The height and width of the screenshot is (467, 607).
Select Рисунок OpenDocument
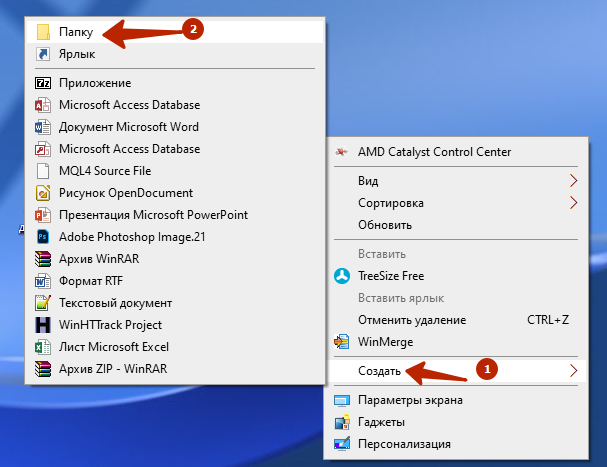175,193
